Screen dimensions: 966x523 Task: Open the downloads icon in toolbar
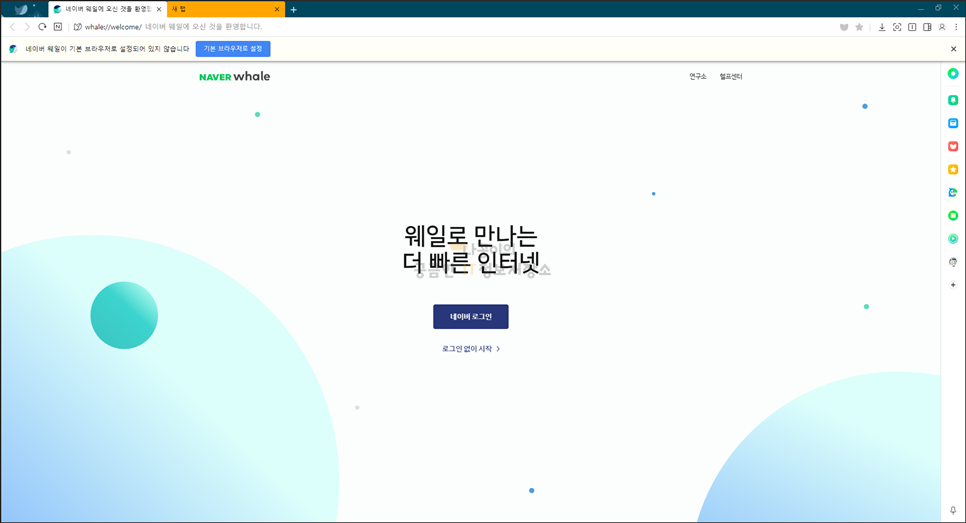882,27
